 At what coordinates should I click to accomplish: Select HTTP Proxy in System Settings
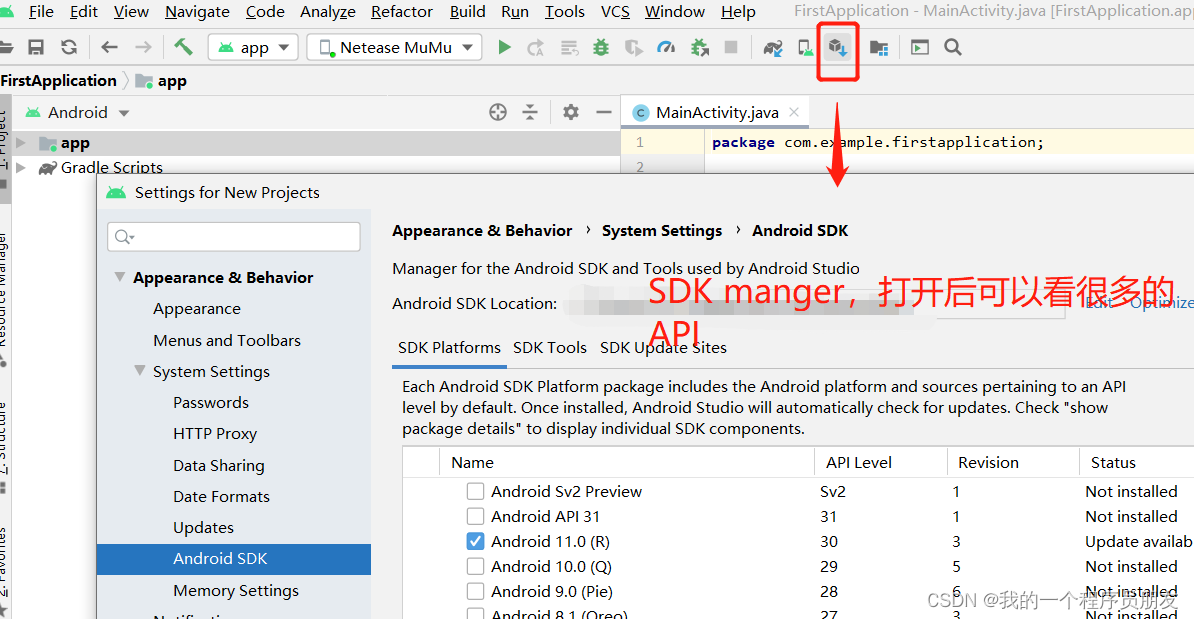(215, 434)
